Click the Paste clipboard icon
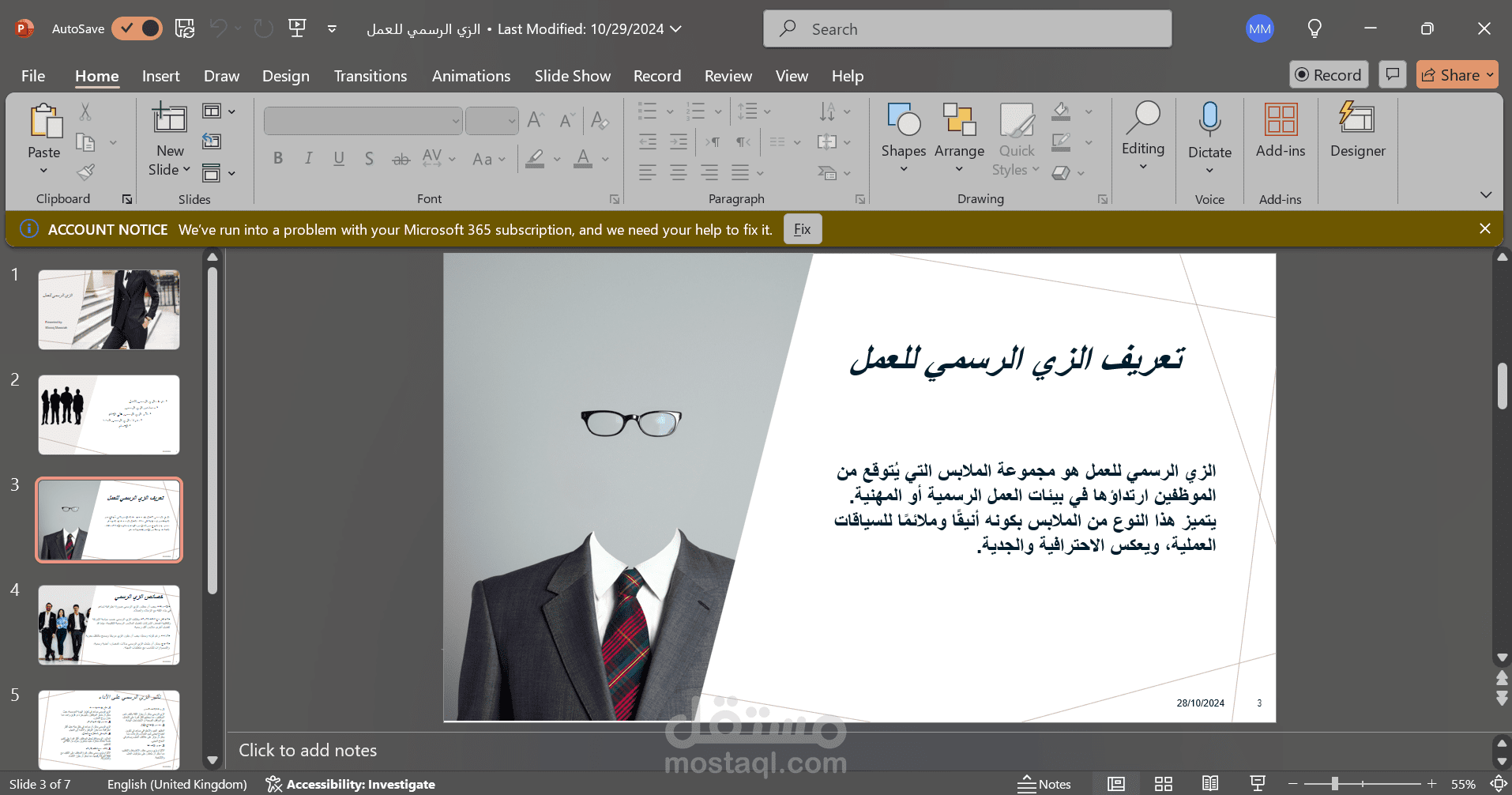1512x795 pixels. point(45,121)
